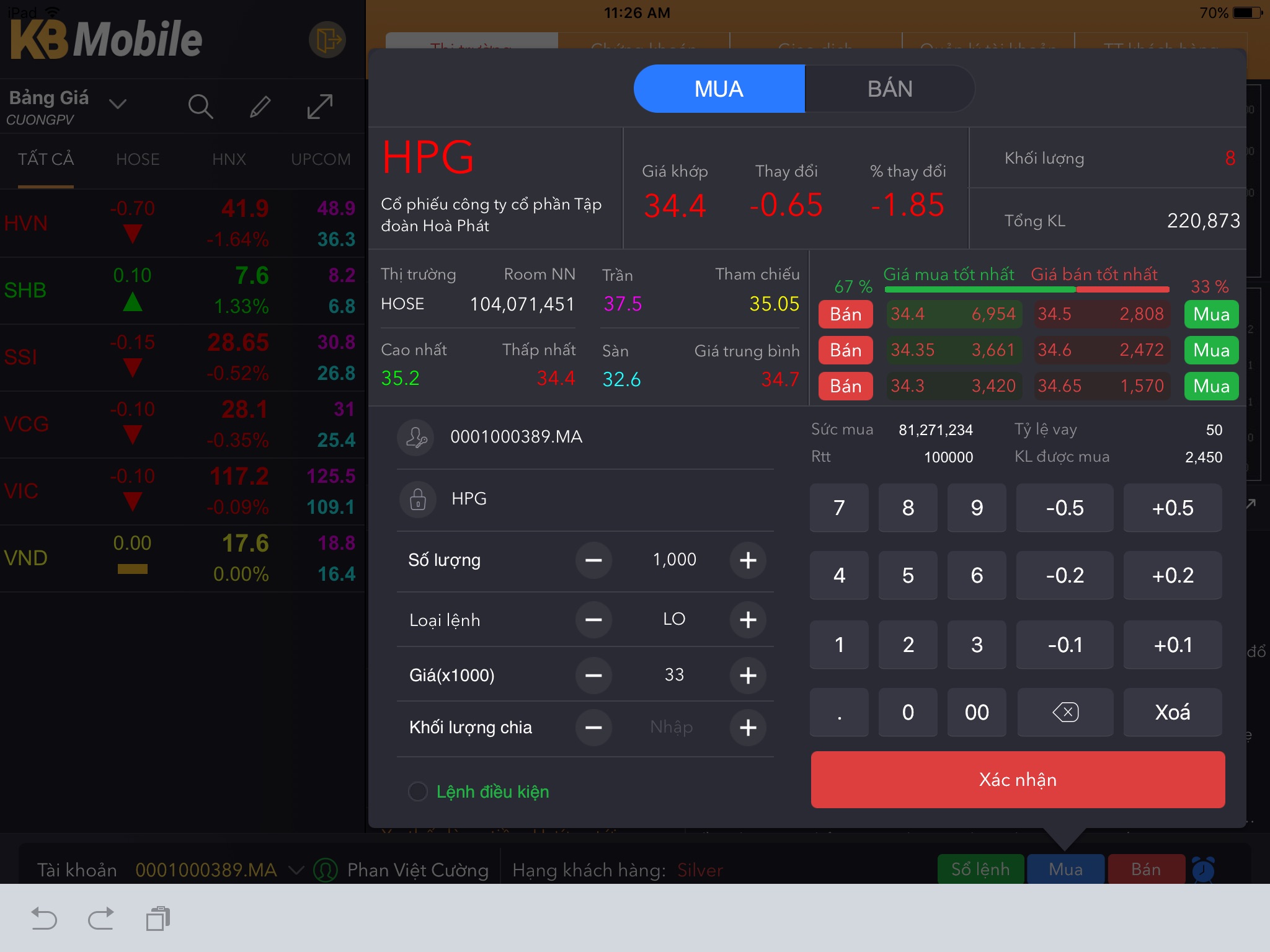Tap the +0.2 price adjust key
The width and height of the screenshot is (1270, 952).
click(1172, 576)
